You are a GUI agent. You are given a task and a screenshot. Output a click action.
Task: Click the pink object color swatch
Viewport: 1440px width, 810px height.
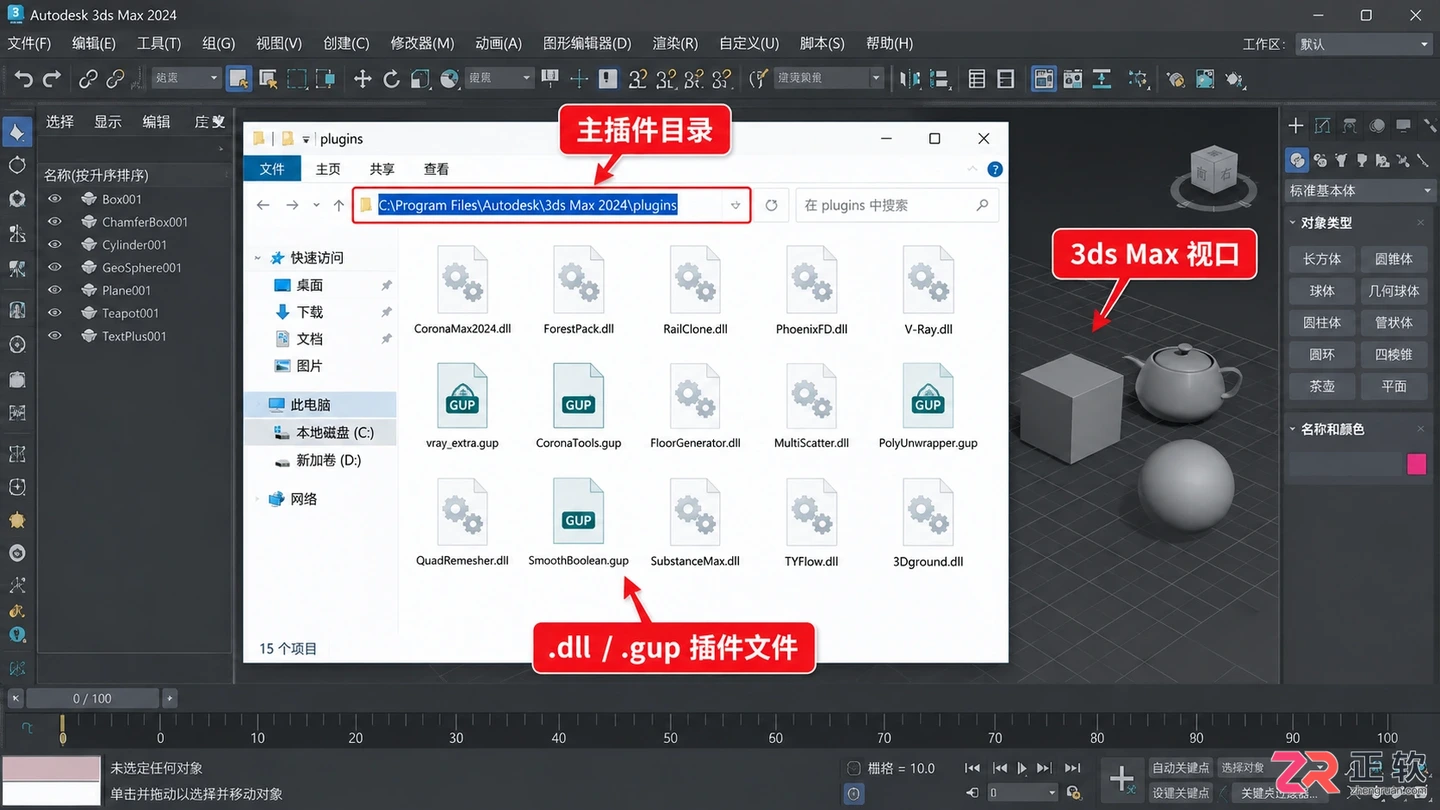(x=1416, y=464)
